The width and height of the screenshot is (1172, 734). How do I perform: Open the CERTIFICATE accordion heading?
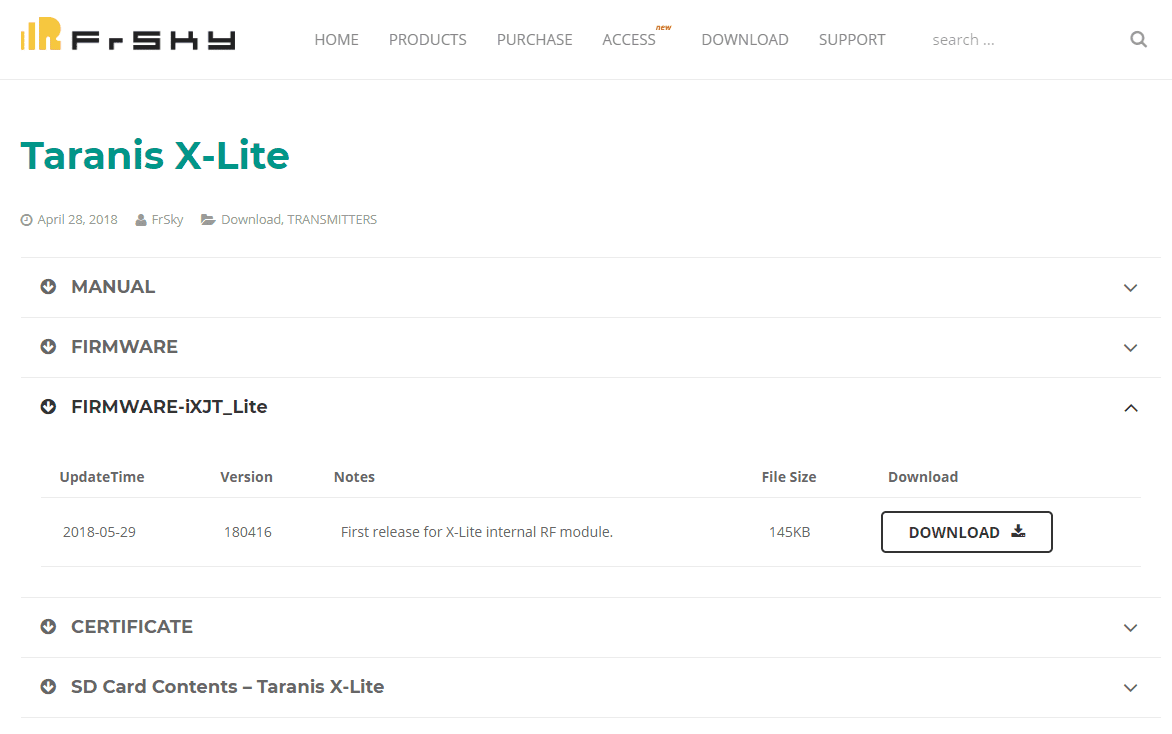[x=132, y=626]
